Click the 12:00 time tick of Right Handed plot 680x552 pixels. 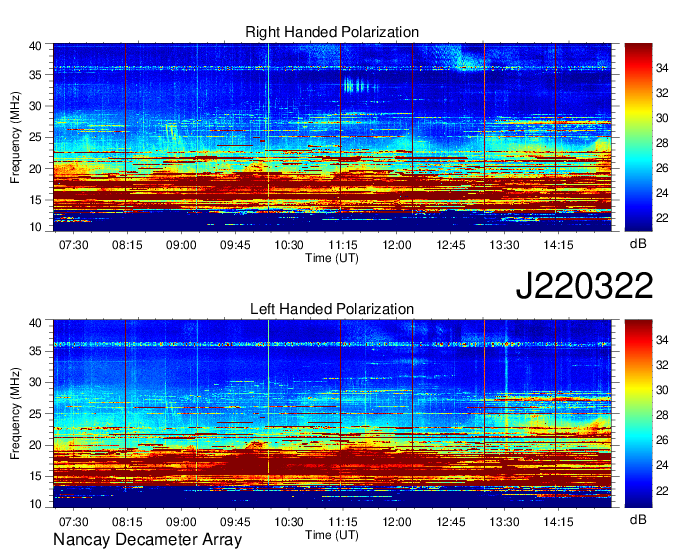click(397, 245)
